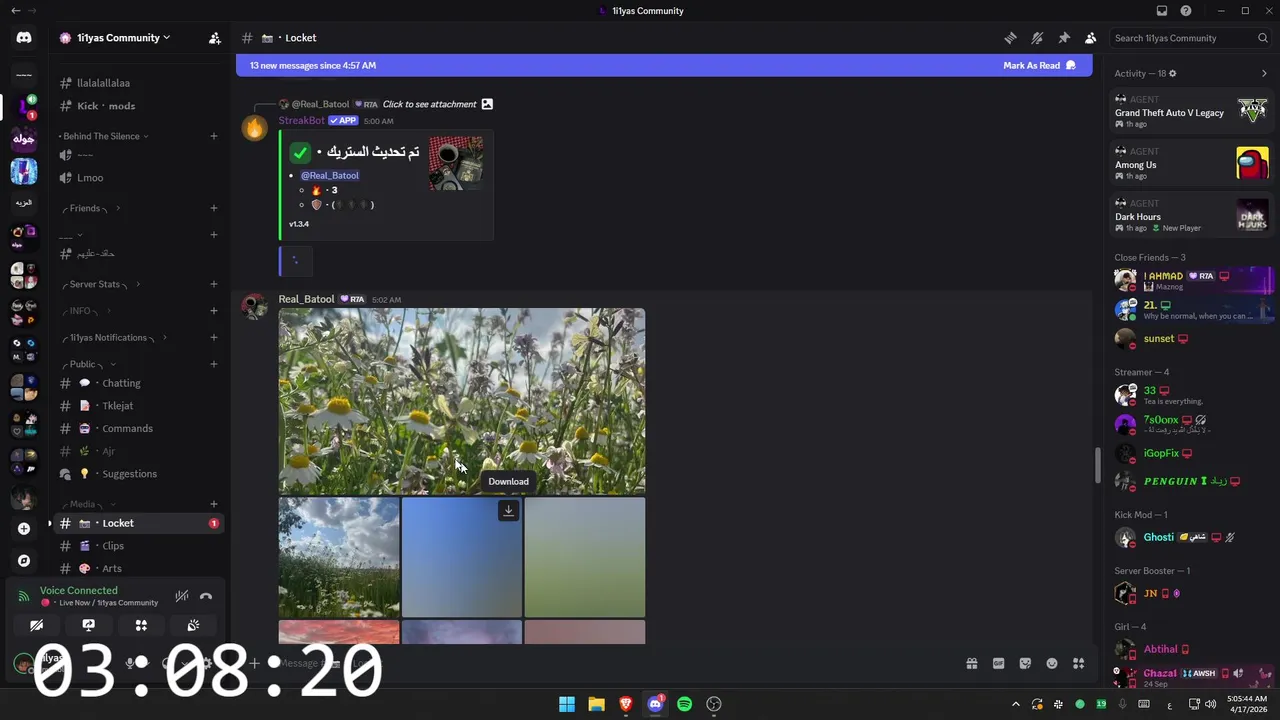Open the Real_Batool username above the photos
Image resolution: width=1280 pixels, height=720 pixels.
point(306,299)
